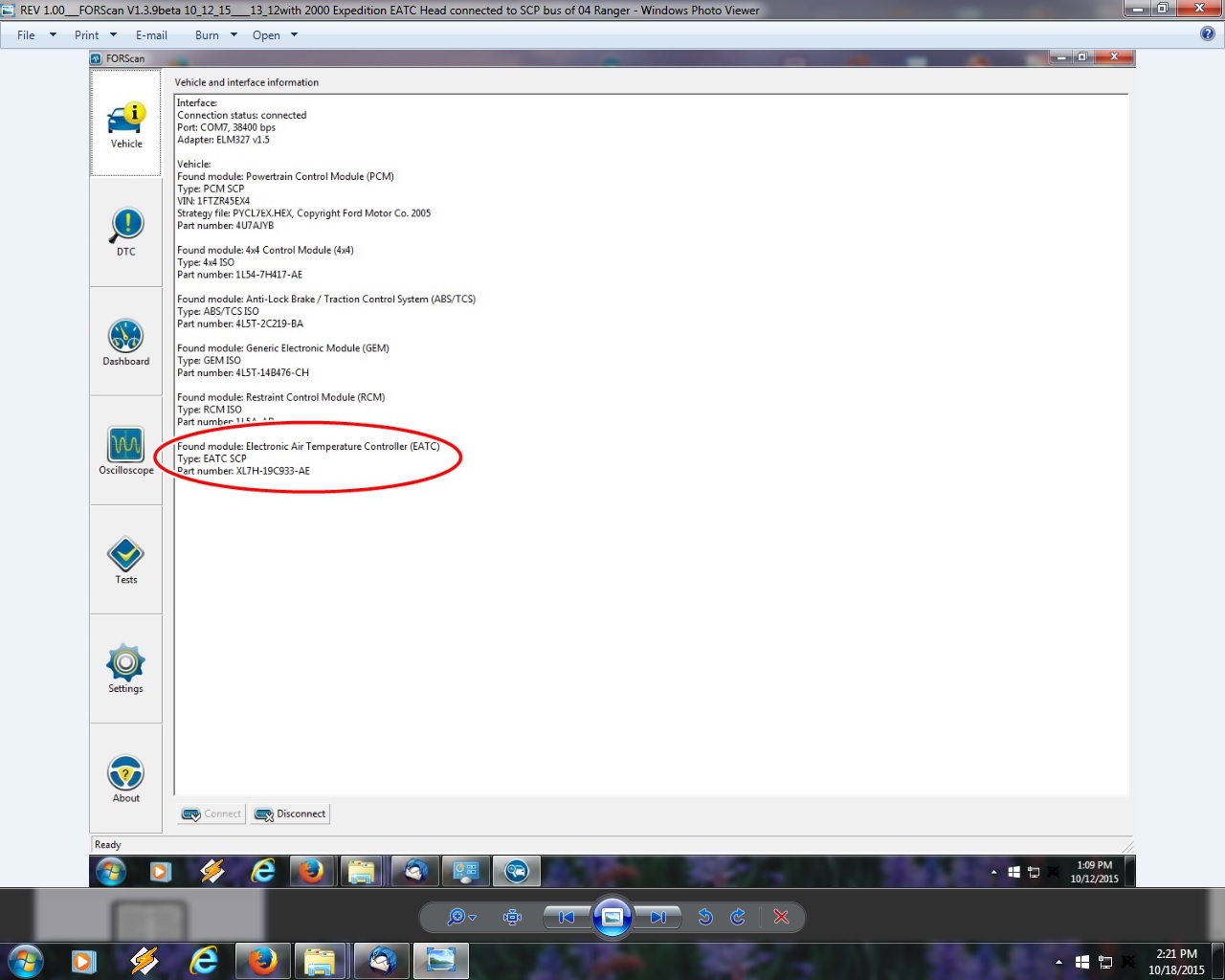Viewport: 1225px width, 980px height.
Task: Click 'Found module: Electronic Air Temperature Controller' line
Action: click(x=308, y=446)
